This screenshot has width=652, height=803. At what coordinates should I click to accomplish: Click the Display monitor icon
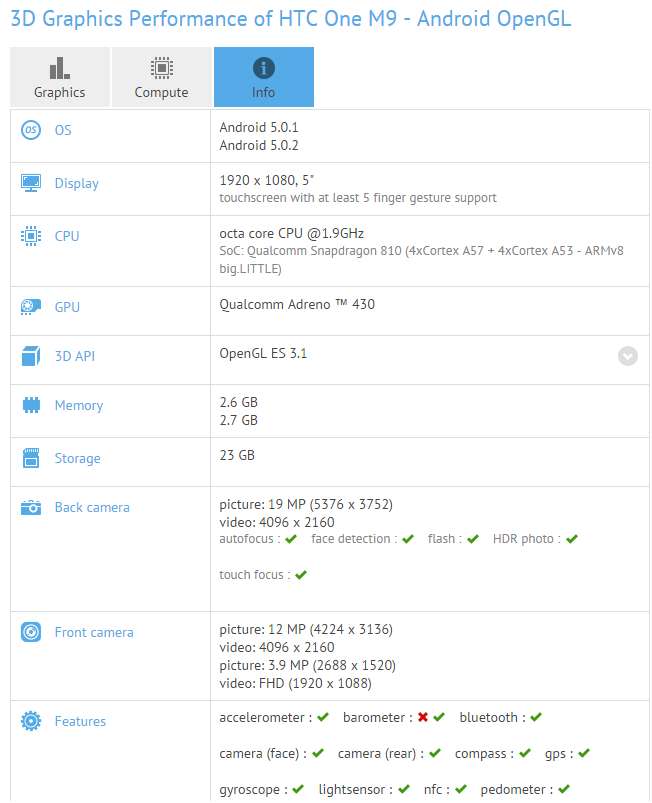click(31, 183)
